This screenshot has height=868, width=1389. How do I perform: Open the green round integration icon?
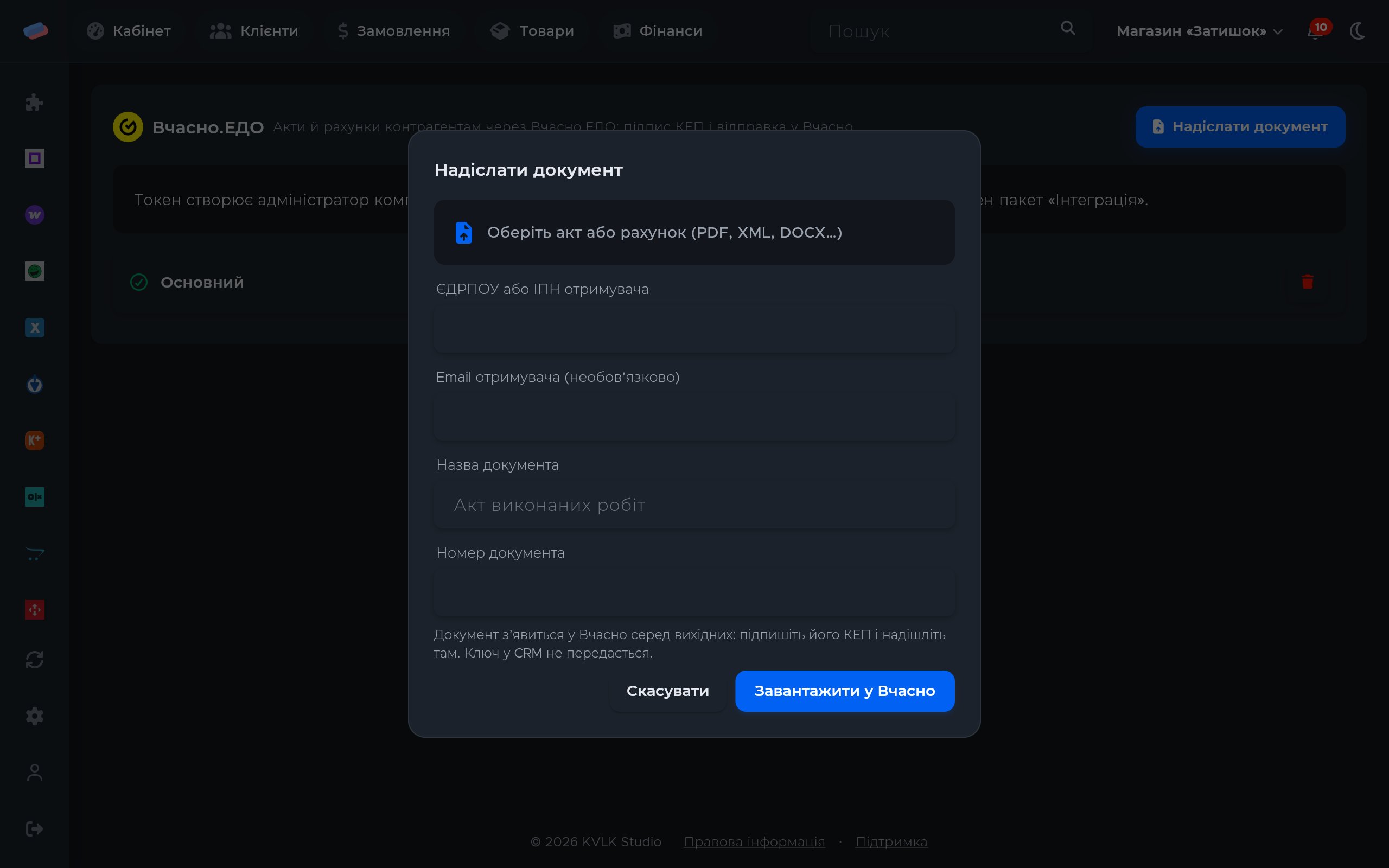34,271
